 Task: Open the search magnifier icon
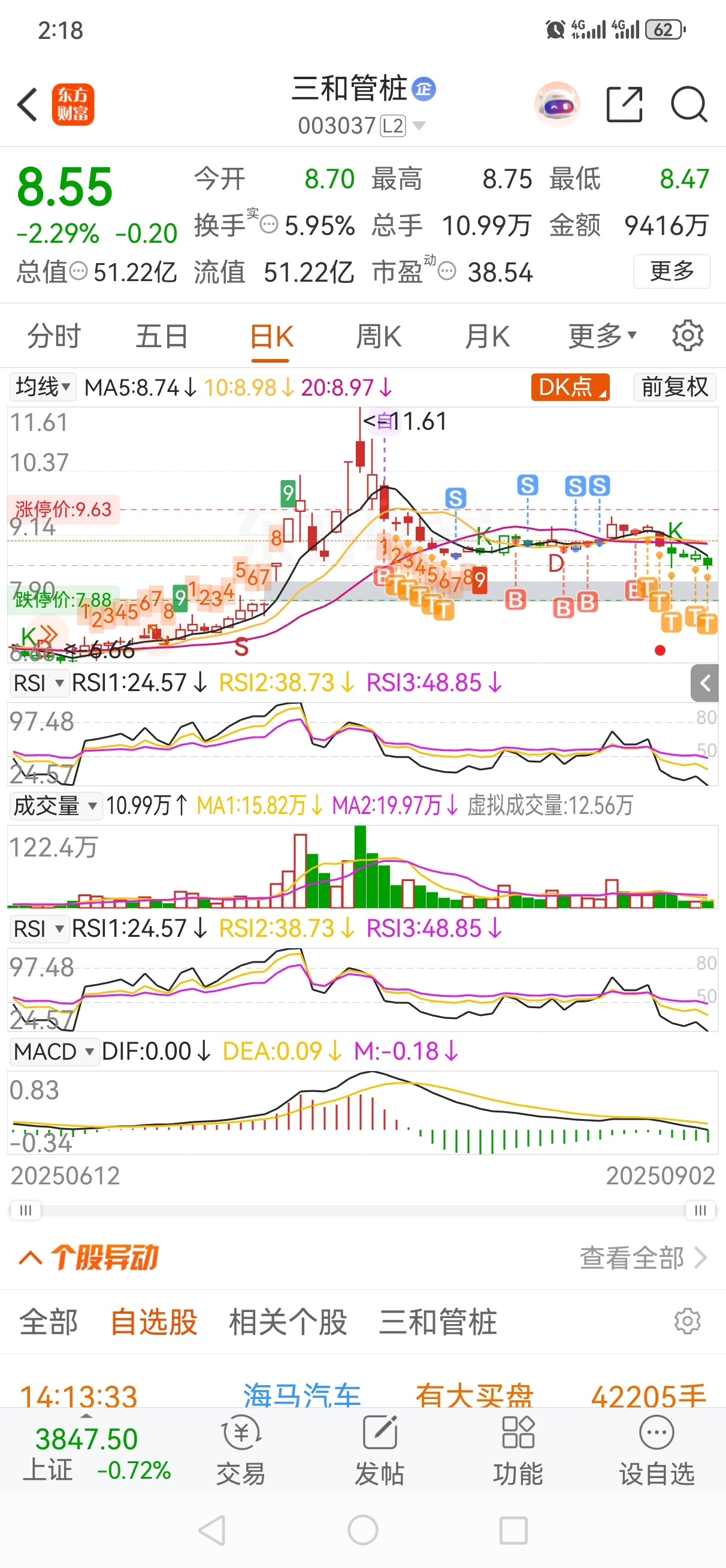click(x=689, y=105)
